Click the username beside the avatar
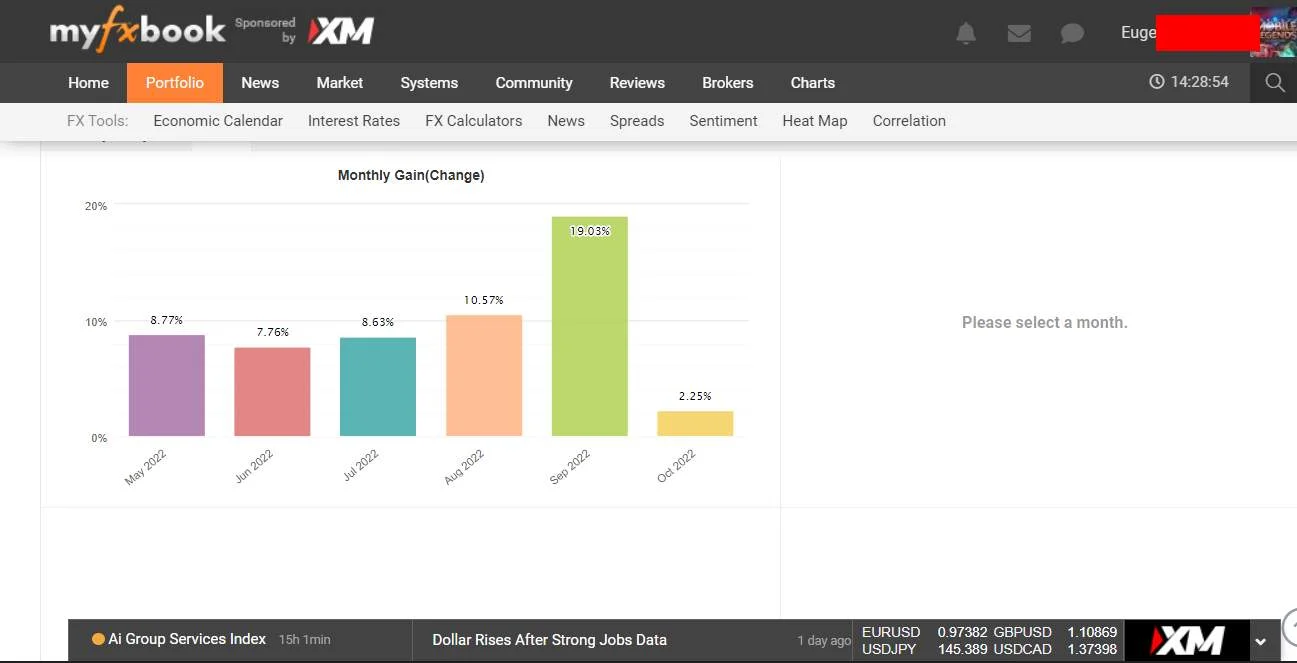This screenshot has height=663, width=1297. click(1138, 32)
